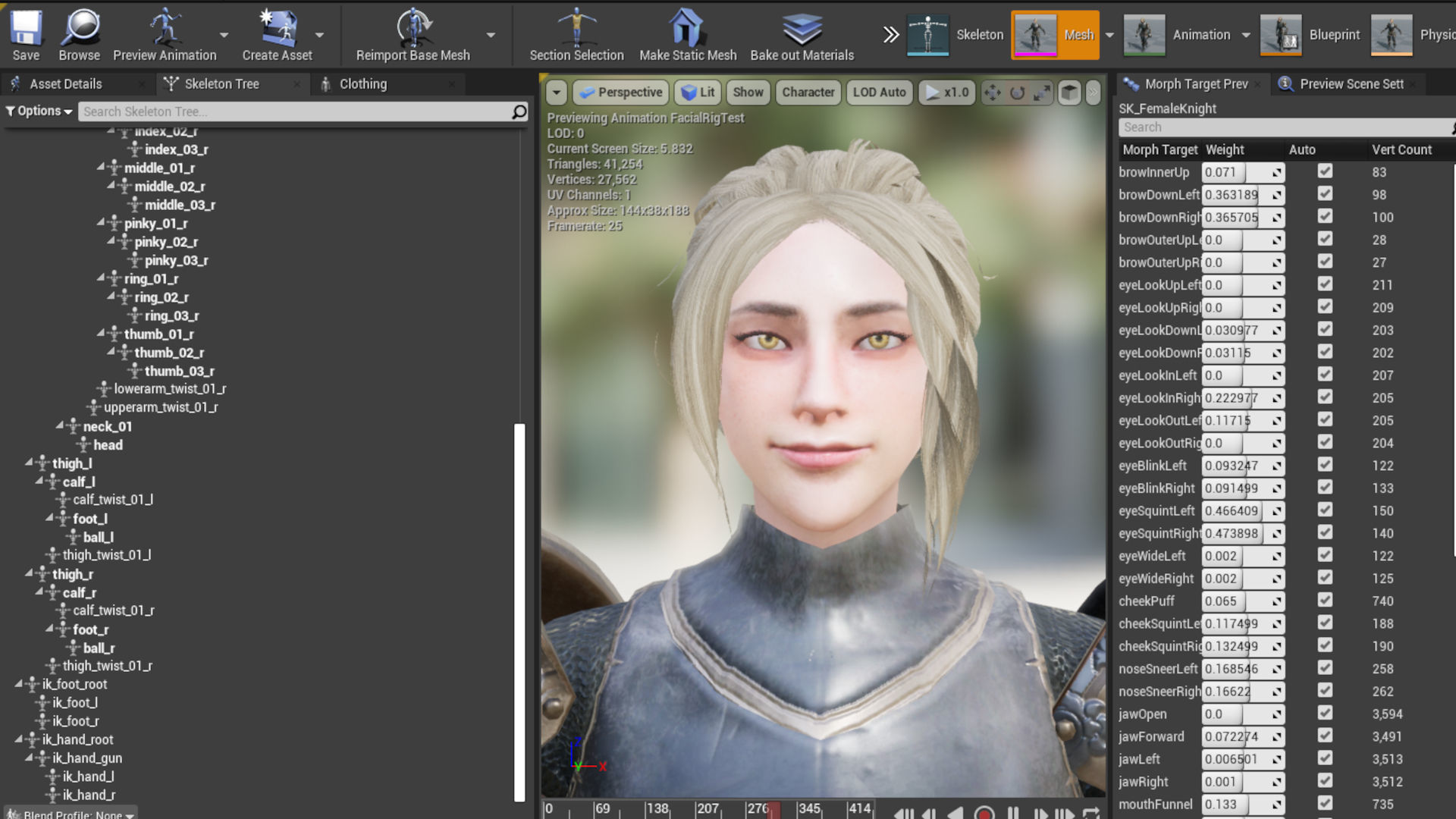
Task: Toggle Auto checkbox for jawOpen
Action: 1325,713
